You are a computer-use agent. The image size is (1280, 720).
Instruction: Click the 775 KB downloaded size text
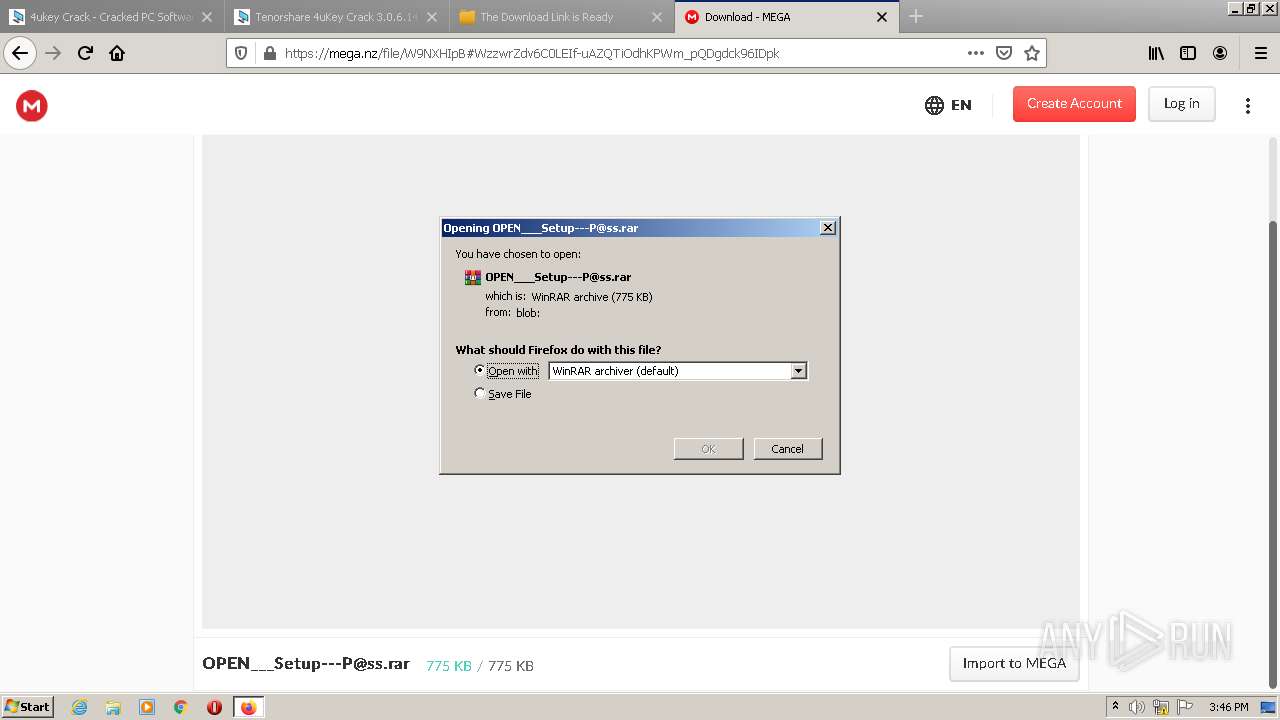448,666
